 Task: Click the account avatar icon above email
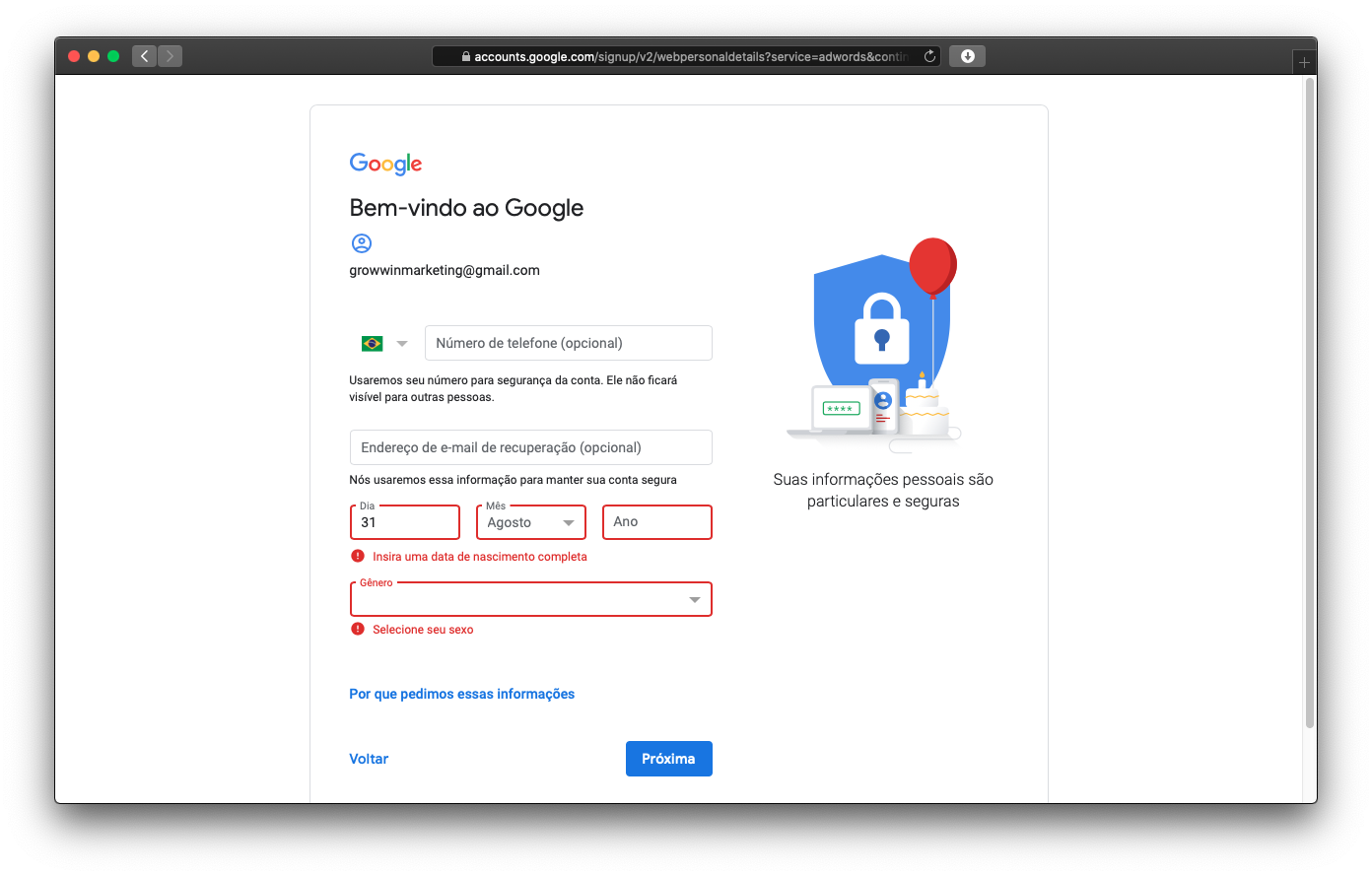(x=362, y=243)
